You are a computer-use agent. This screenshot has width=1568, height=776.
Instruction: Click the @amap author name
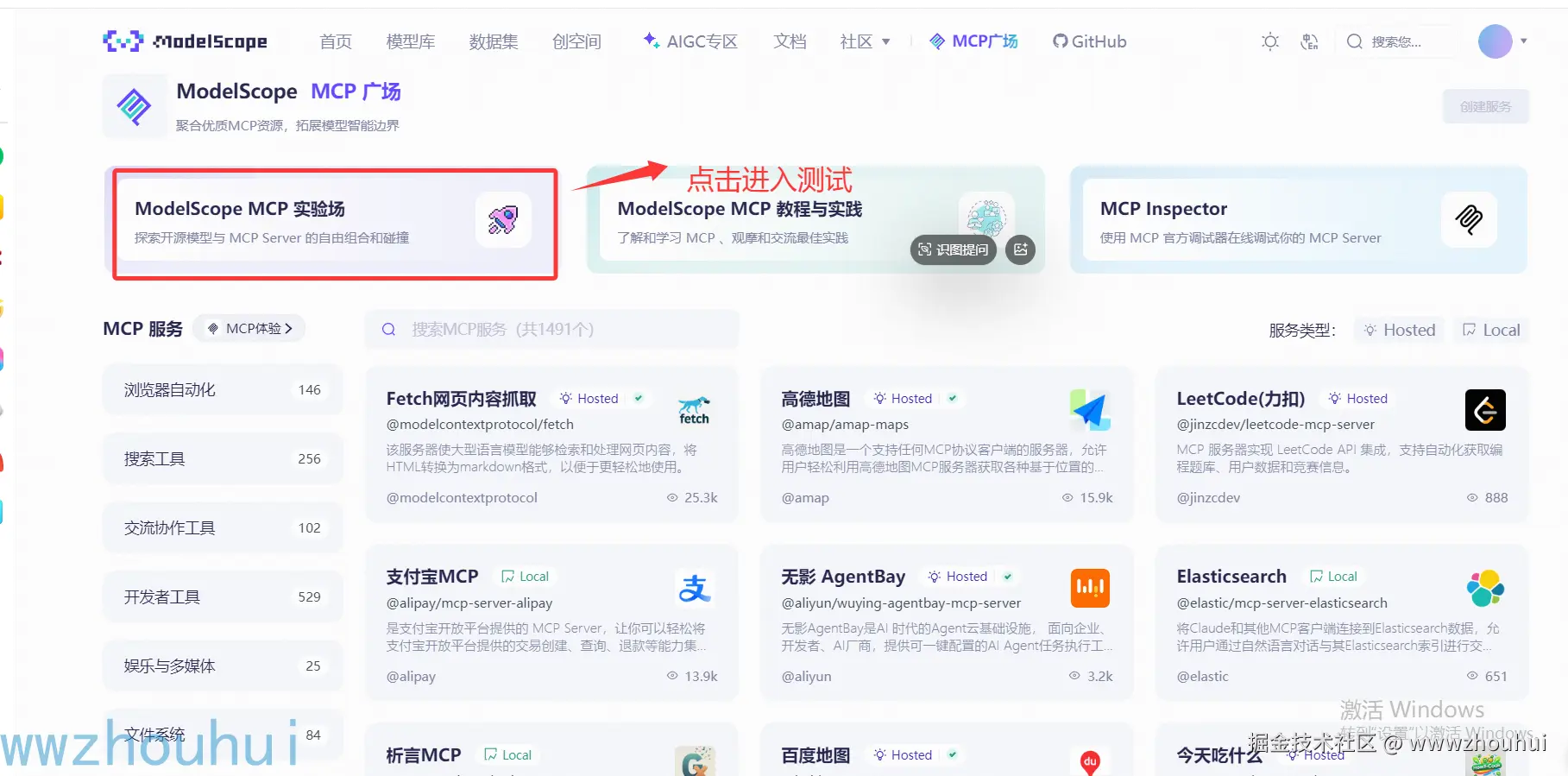pos(805,498)
